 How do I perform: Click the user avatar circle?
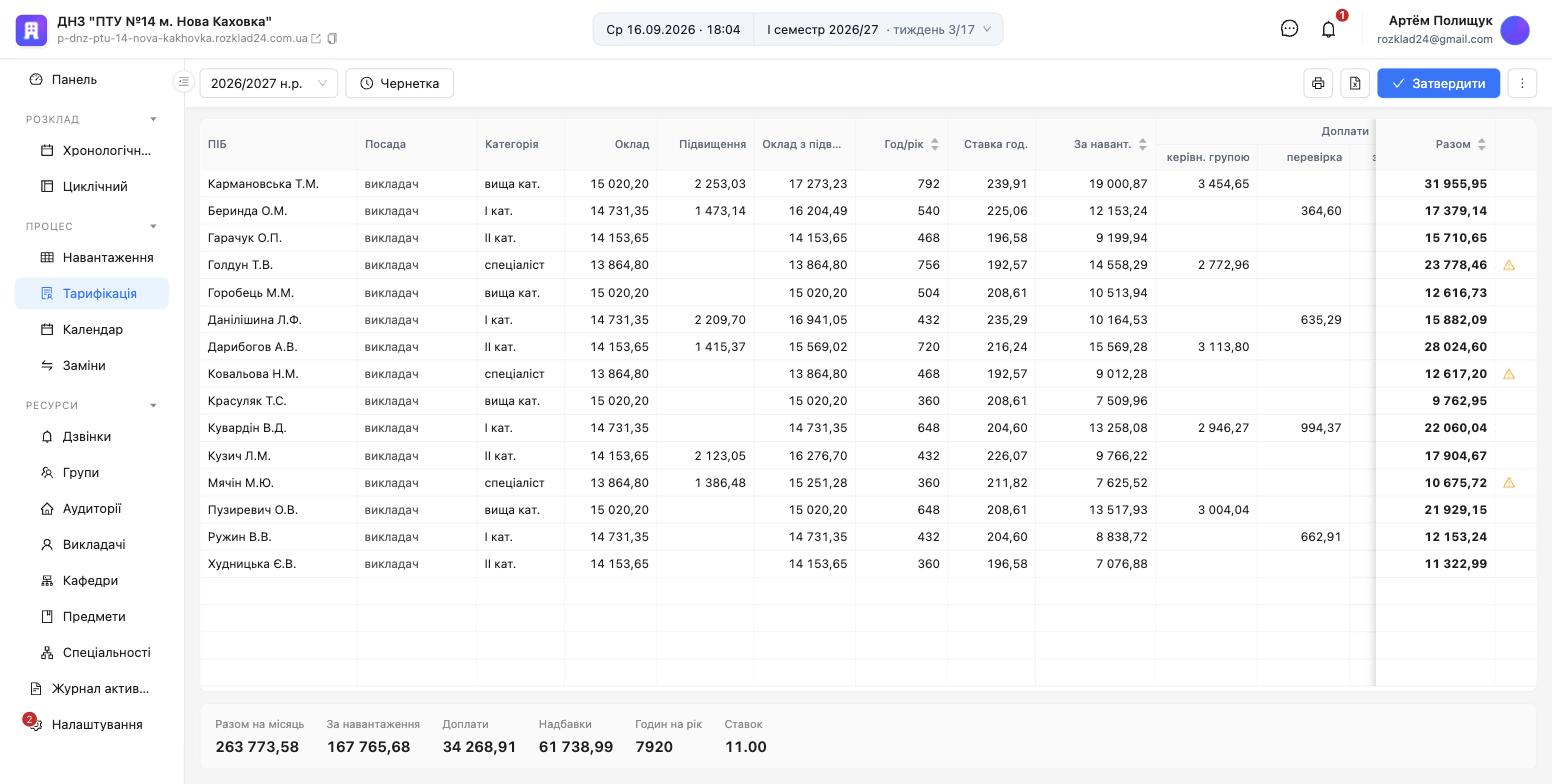[1515, 30]
